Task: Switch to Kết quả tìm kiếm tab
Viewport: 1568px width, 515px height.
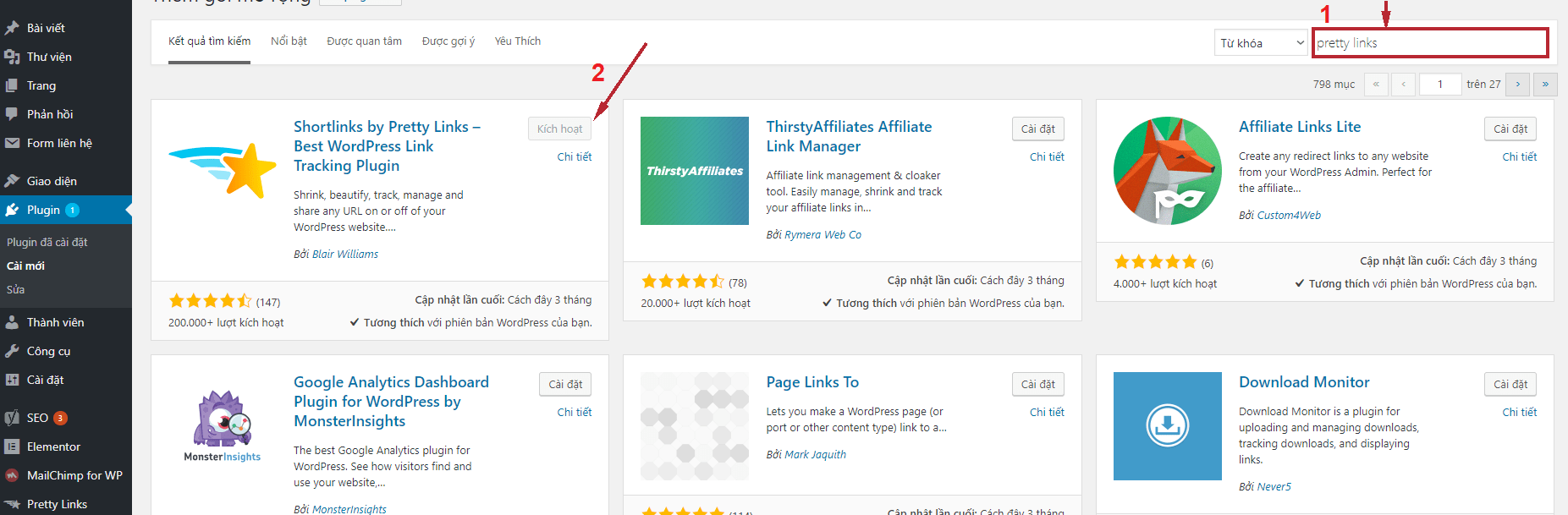Action: [209, 41]
